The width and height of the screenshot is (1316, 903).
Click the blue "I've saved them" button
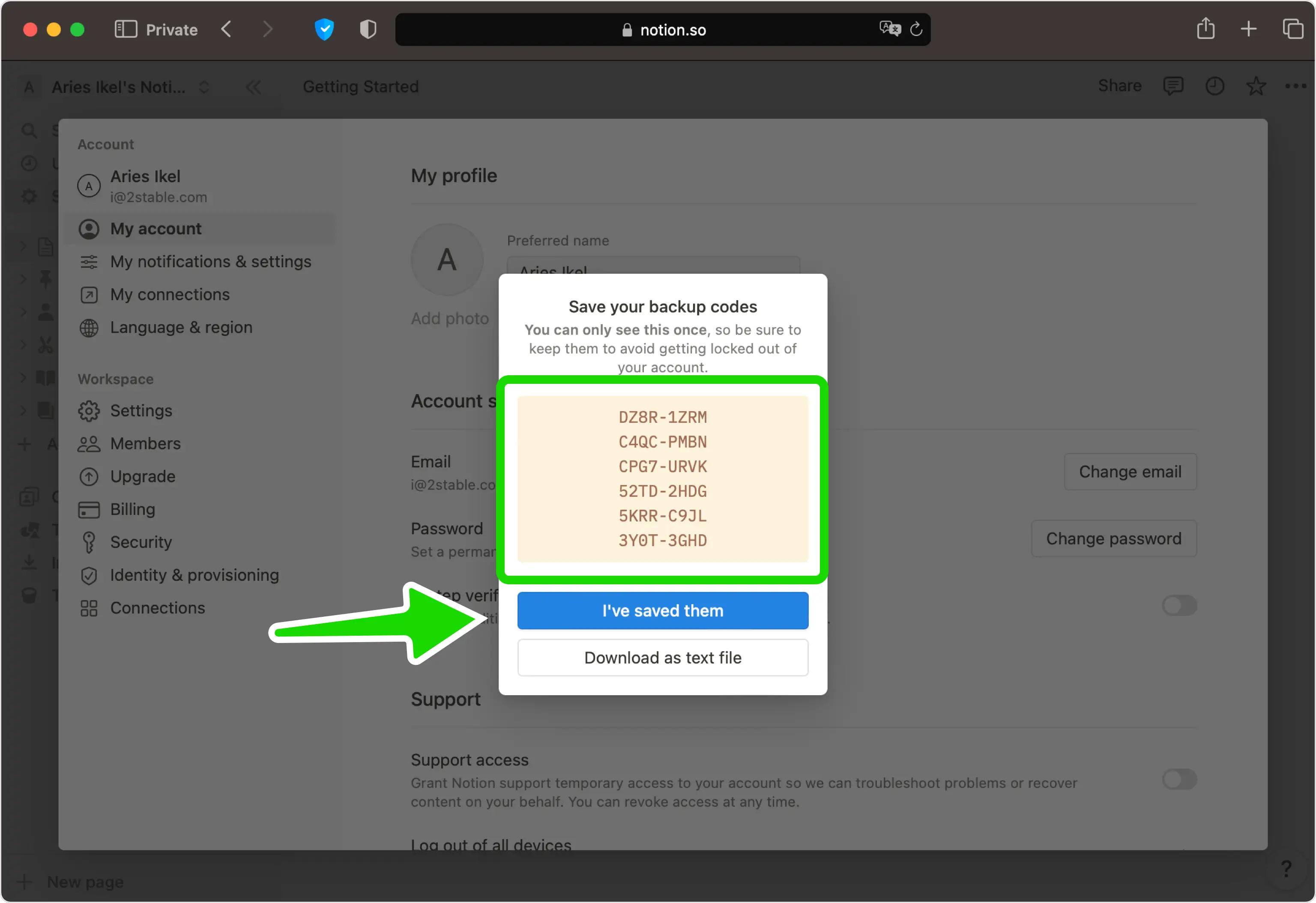663,610
